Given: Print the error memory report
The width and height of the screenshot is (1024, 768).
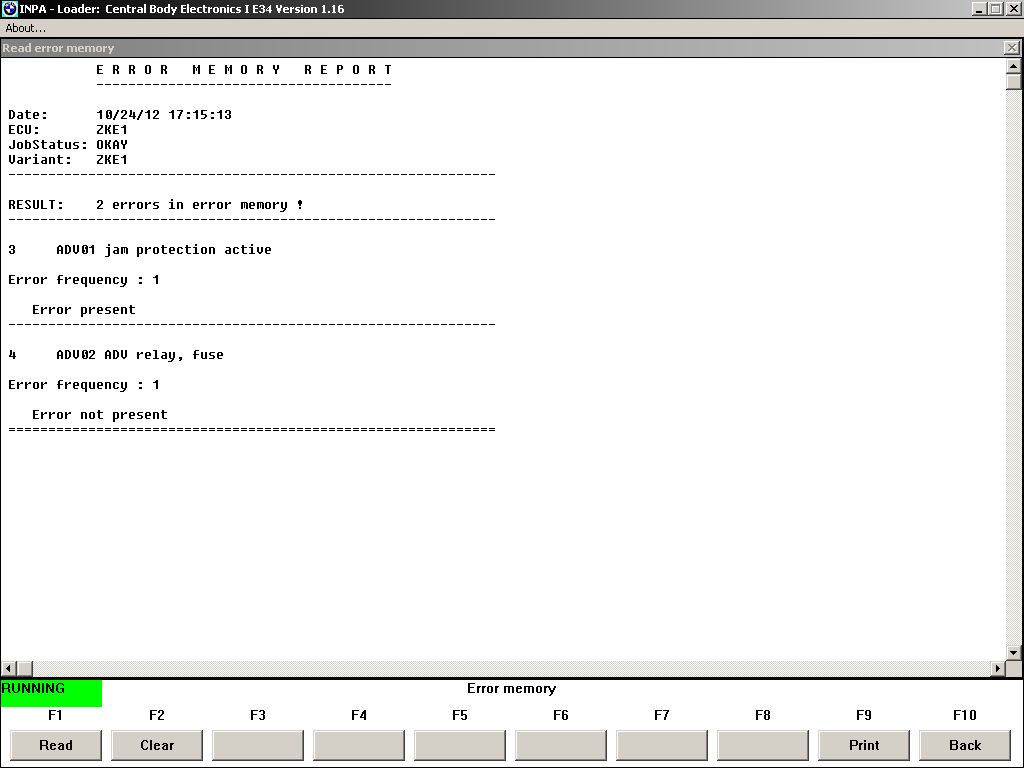Looking at the screenshot, I should [864, 745].
